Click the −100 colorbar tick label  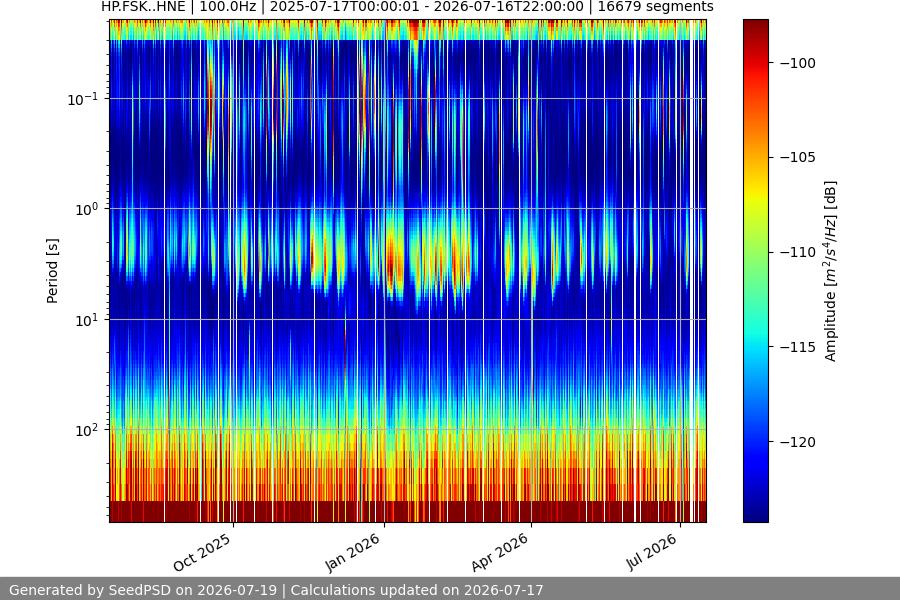[x=798, y=63]
